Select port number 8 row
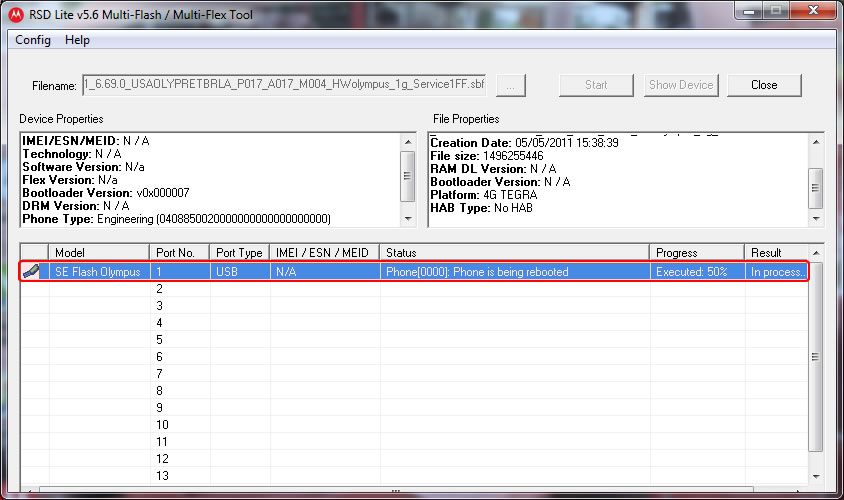 (x=414, y=391)
